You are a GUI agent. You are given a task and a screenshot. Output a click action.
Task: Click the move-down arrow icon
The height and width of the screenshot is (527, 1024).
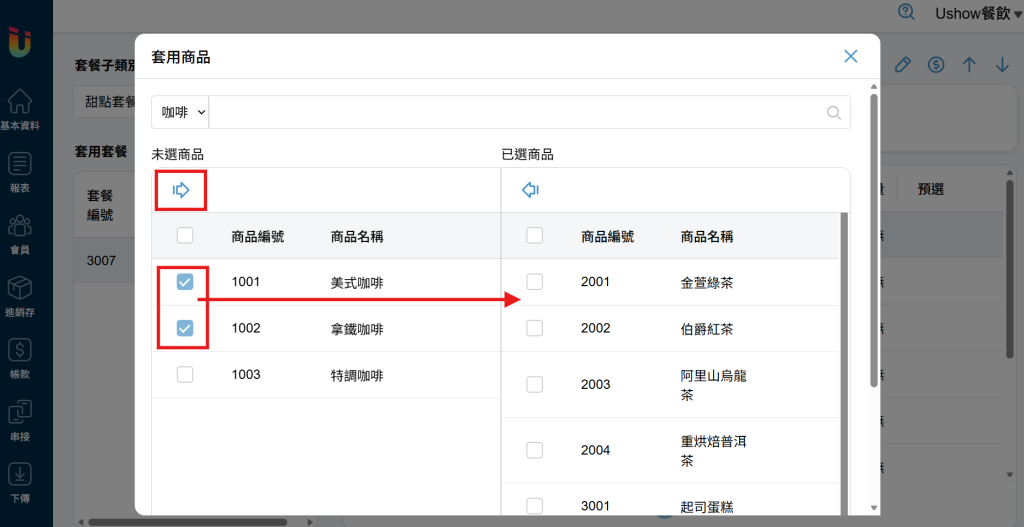point(1002,64)
